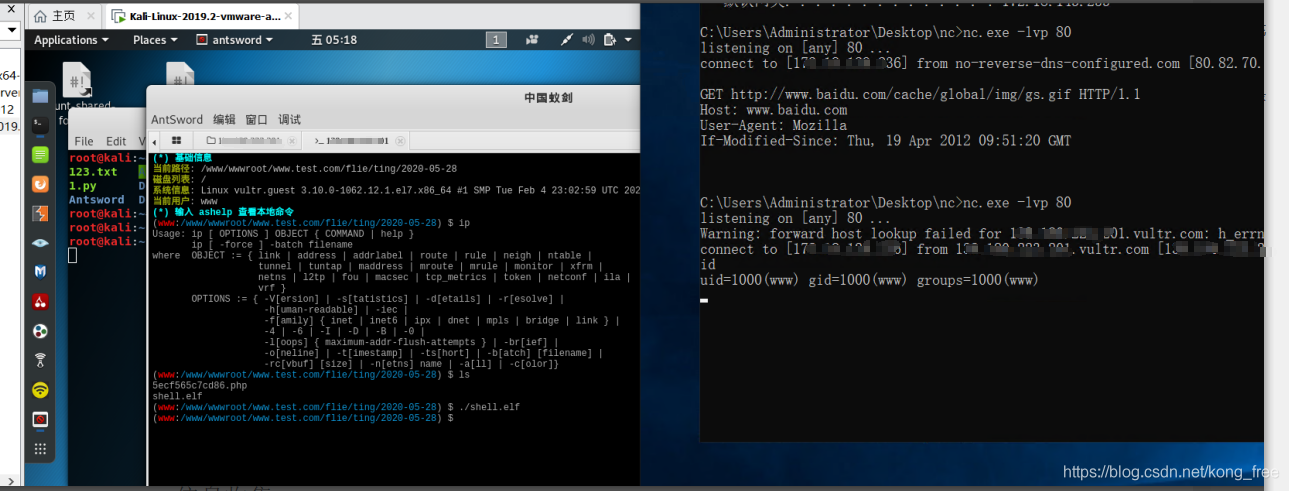
Task: Click the Host: www.baidu.com line in cmd
Action: 773,110
